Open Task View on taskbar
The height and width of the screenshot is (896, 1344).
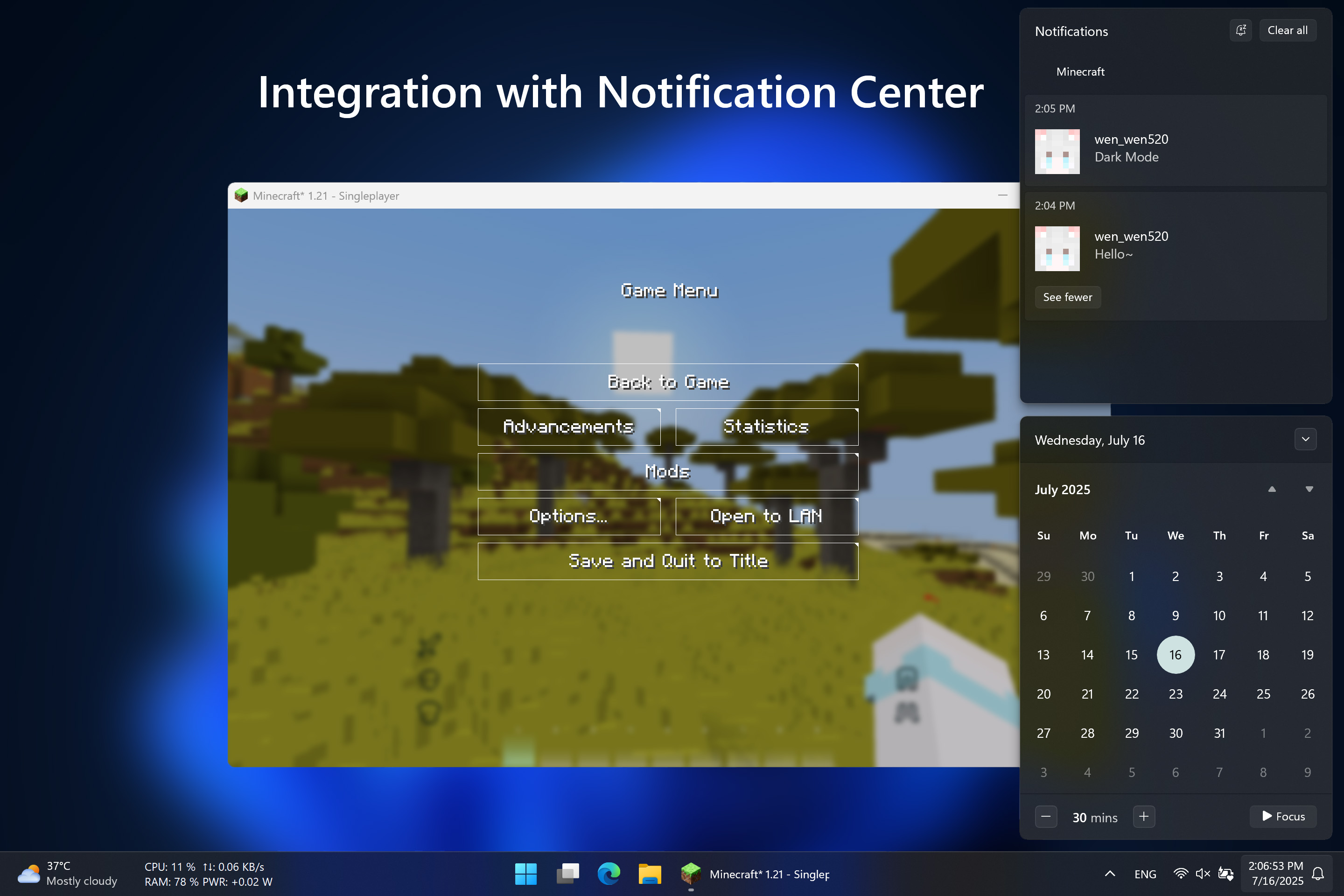[x=567, y=874]
